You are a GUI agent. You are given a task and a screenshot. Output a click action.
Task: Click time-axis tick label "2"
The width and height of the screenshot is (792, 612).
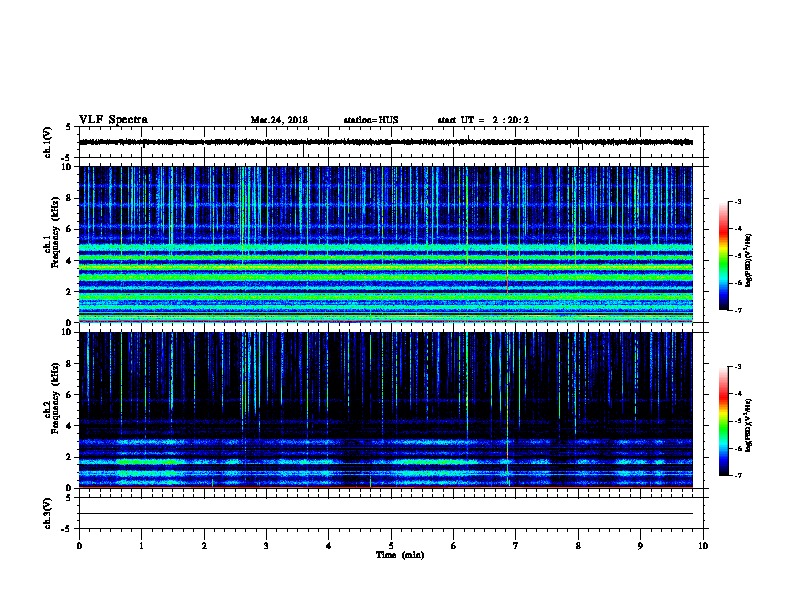pos(204,546)
